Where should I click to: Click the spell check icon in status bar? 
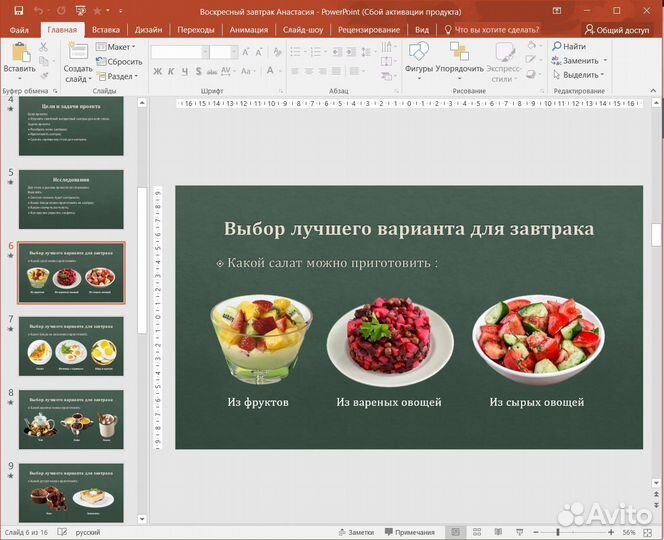pos(62,532)
